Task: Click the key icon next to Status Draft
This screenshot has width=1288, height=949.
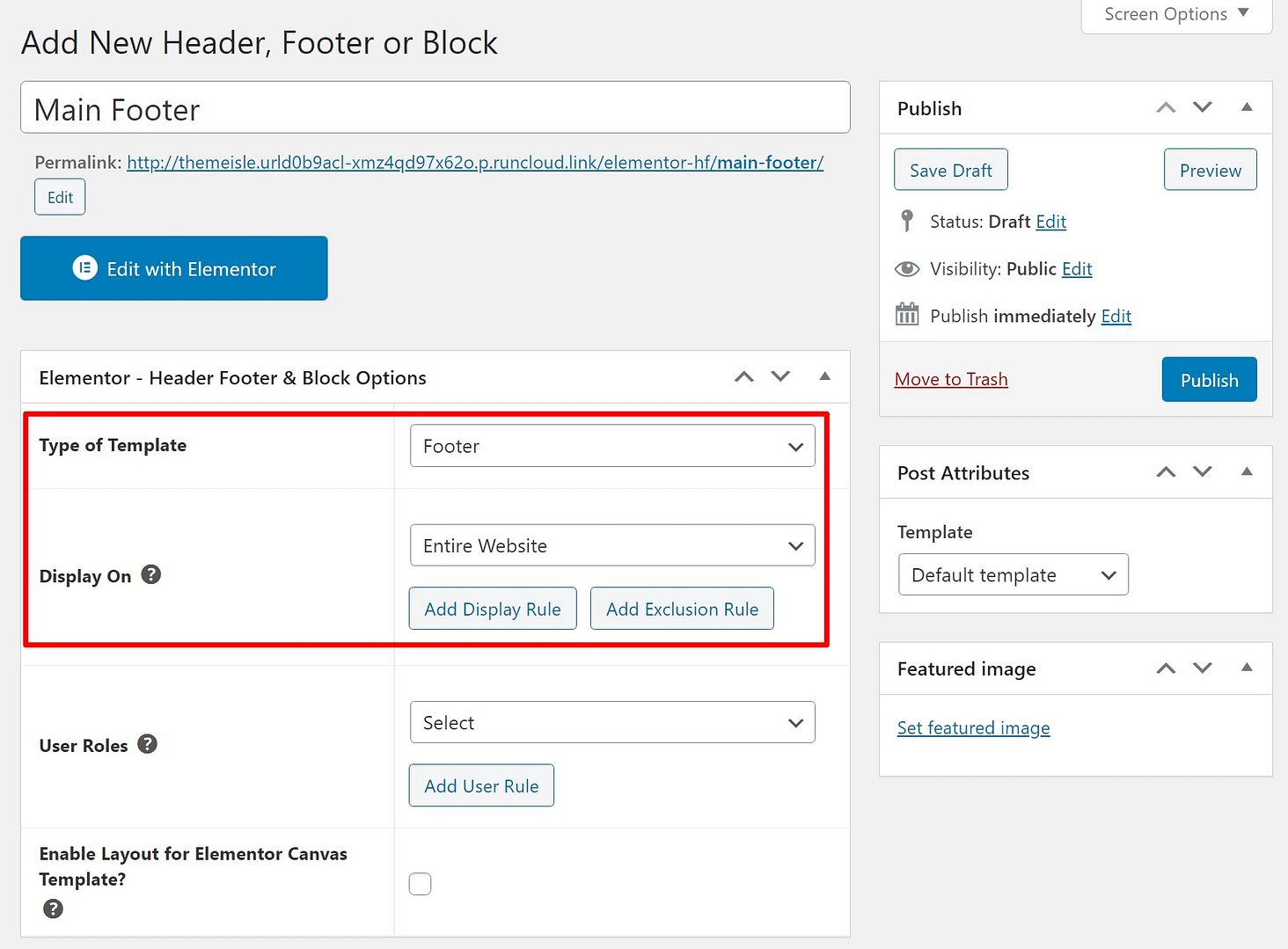Action: (x=906, y=221)
